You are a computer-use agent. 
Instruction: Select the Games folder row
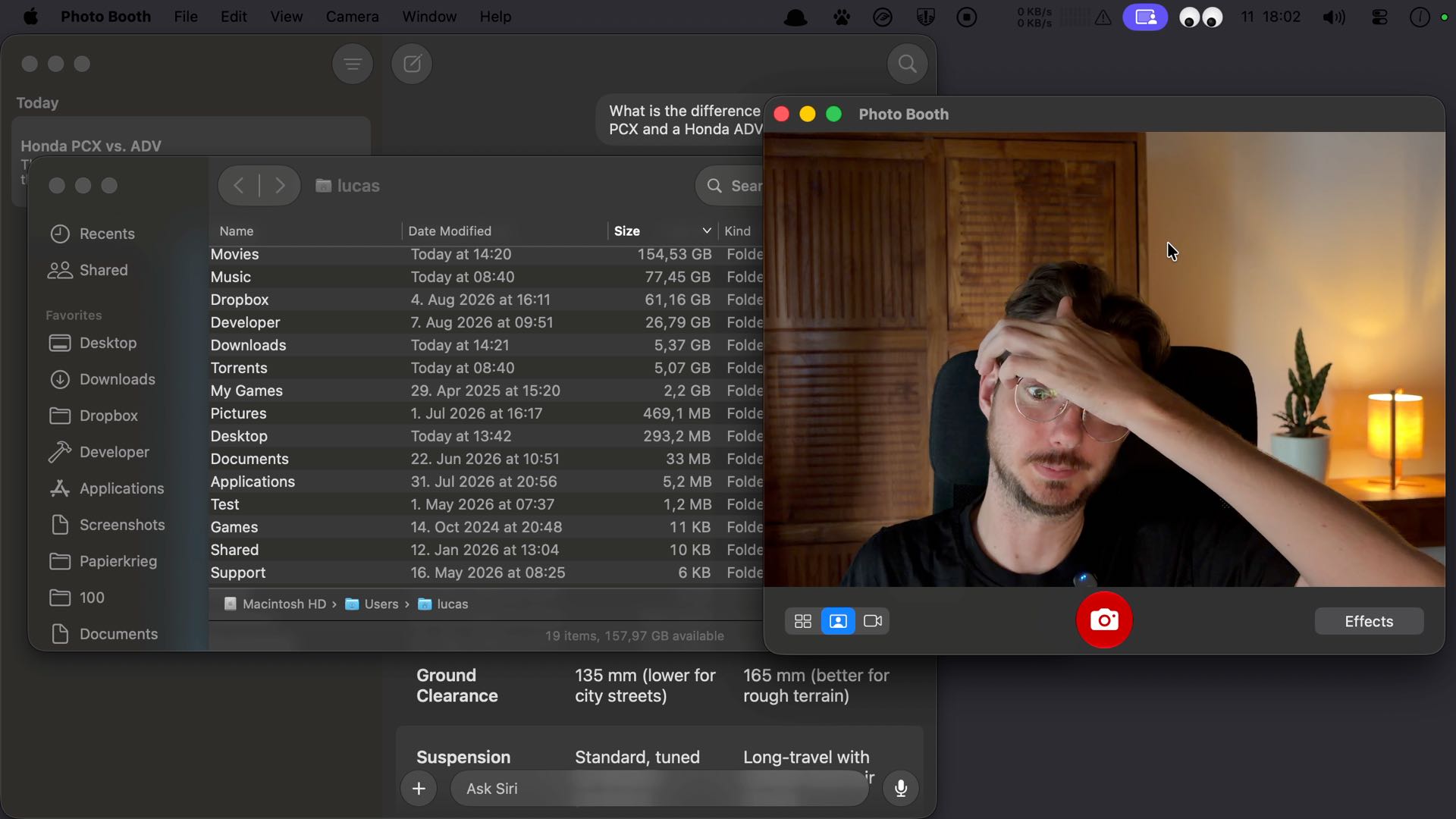tap(486, 527)
